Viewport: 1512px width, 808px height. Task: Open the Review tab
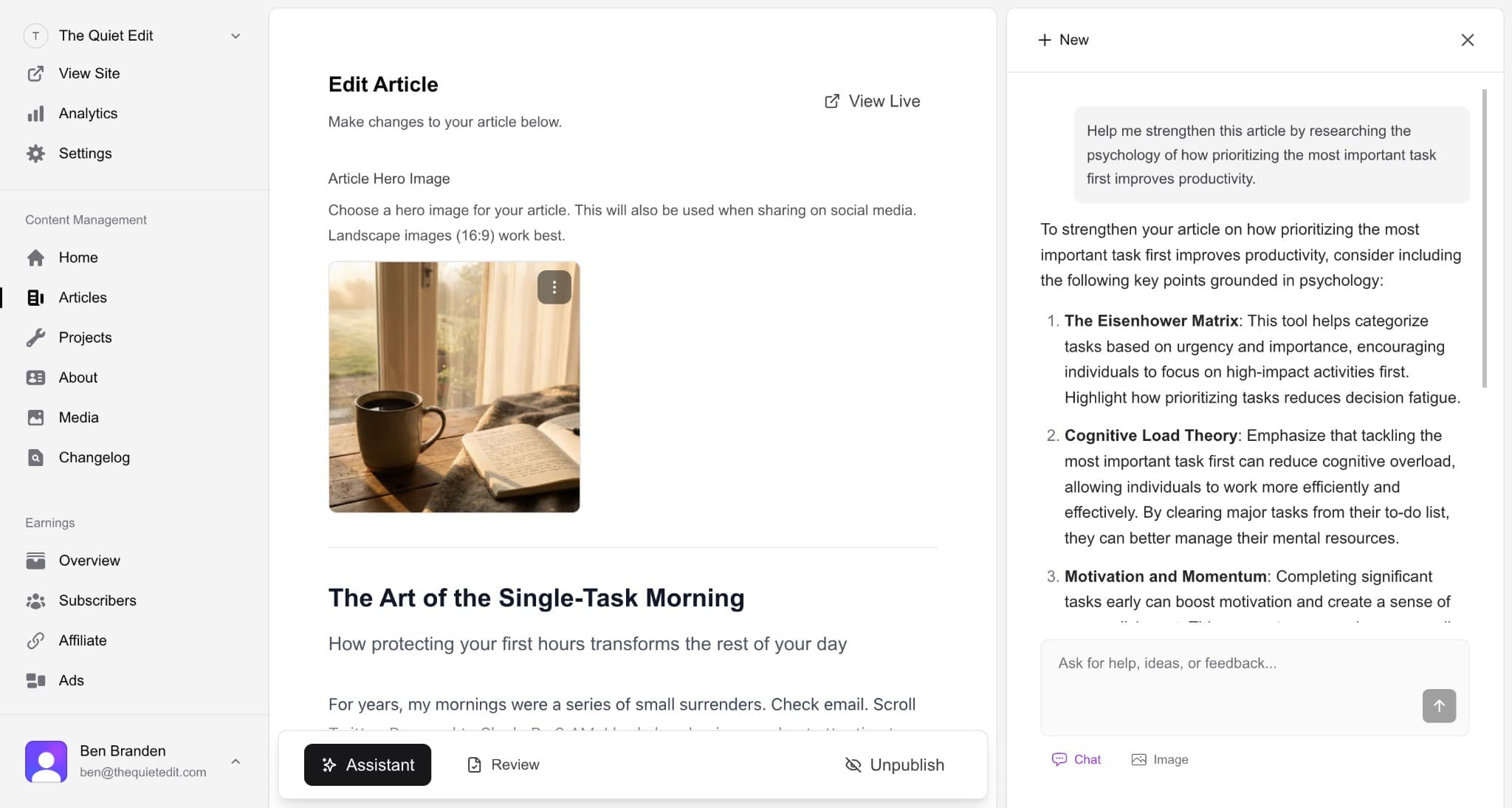503,764
